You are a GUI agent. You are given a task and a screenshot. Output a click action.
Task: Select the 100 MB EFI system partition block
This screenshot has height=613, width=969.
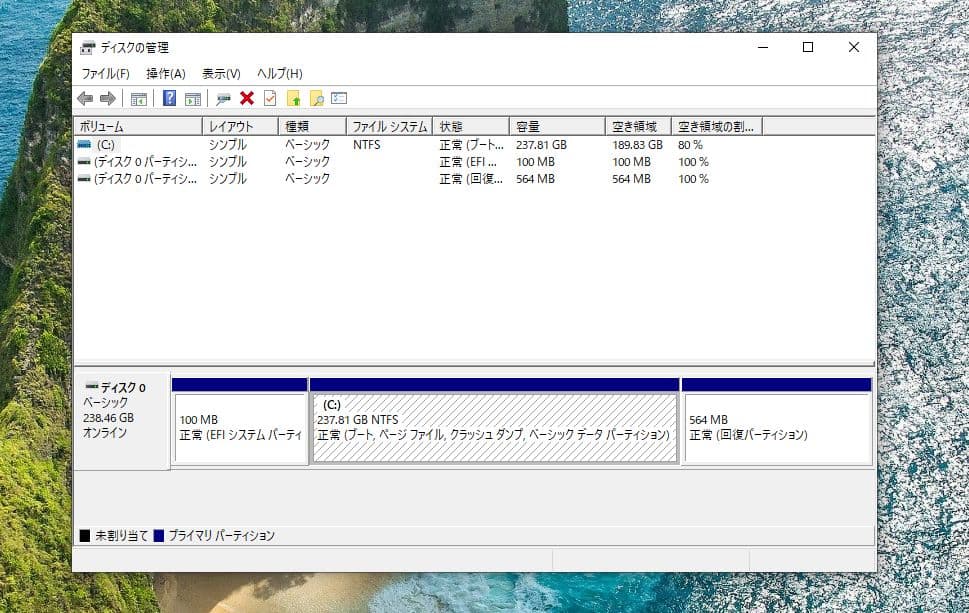[x=239, y=425]
